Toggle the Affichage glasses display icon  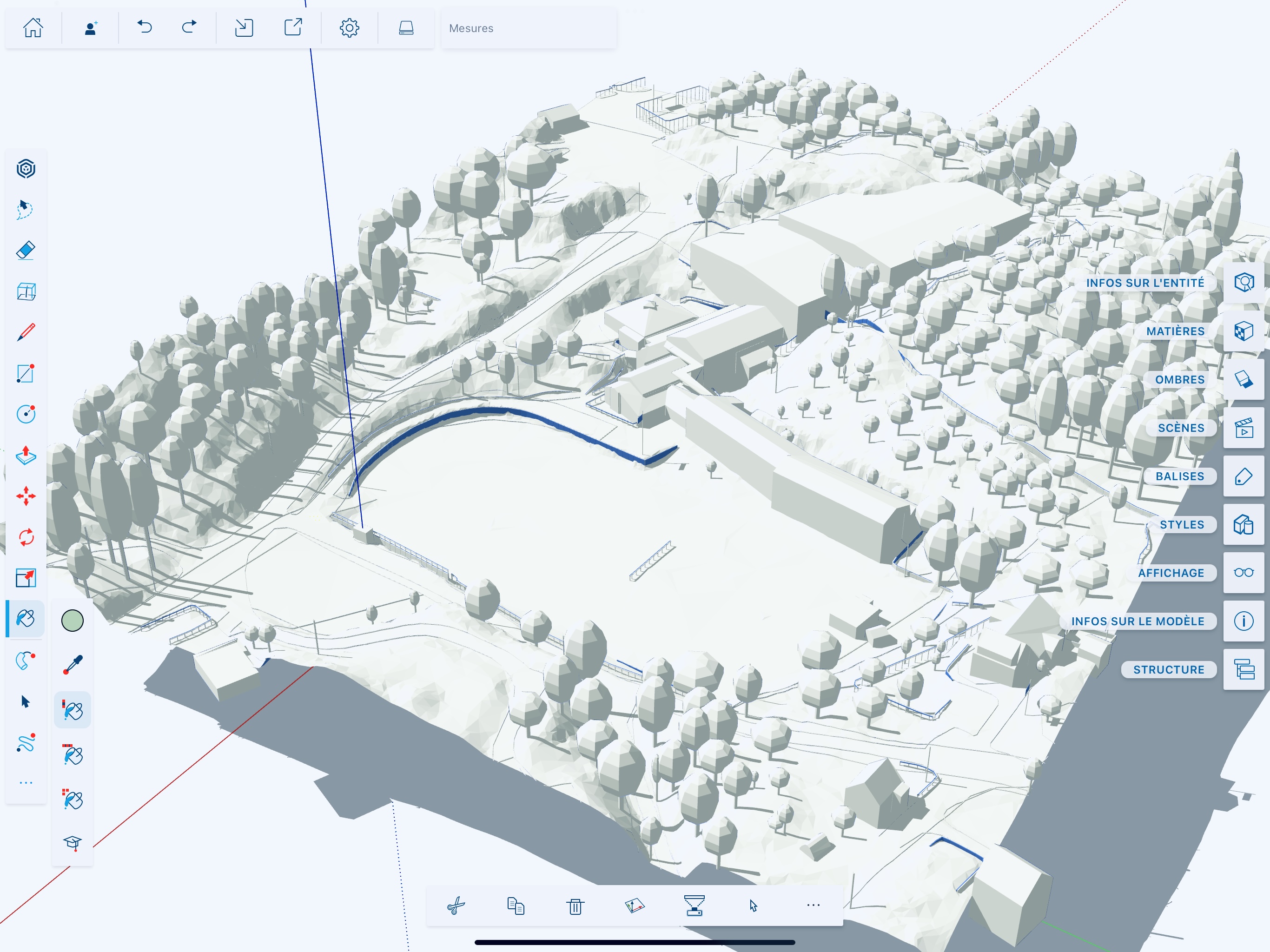[x=1243, y=573]
